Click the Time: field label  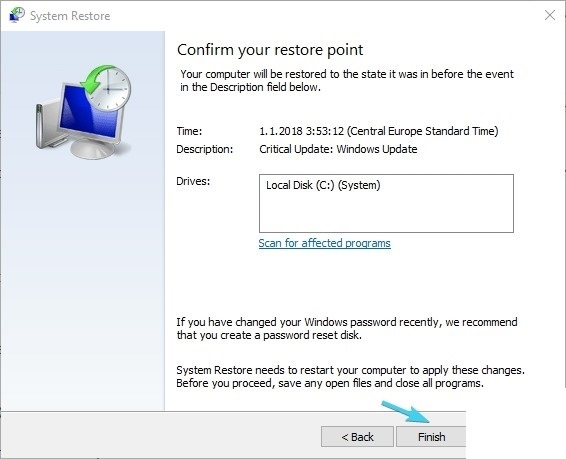point(189,131)
